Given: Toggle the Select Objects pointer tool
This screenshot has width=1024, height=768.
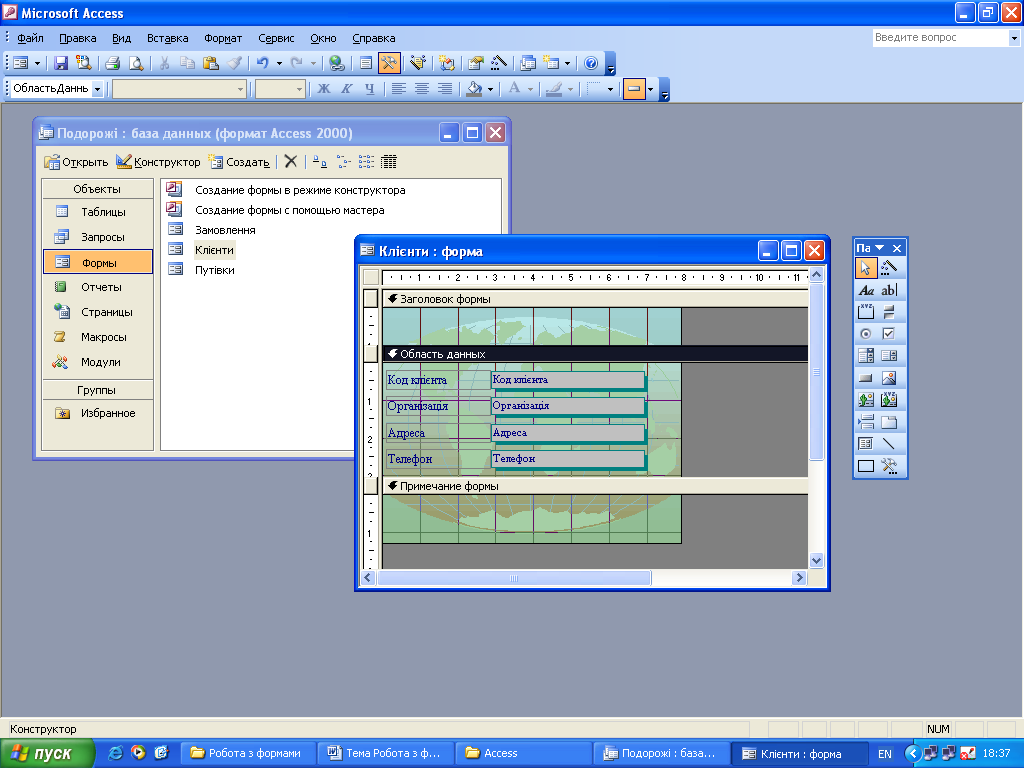Looking at the screenshot, I should coord(866,268).
